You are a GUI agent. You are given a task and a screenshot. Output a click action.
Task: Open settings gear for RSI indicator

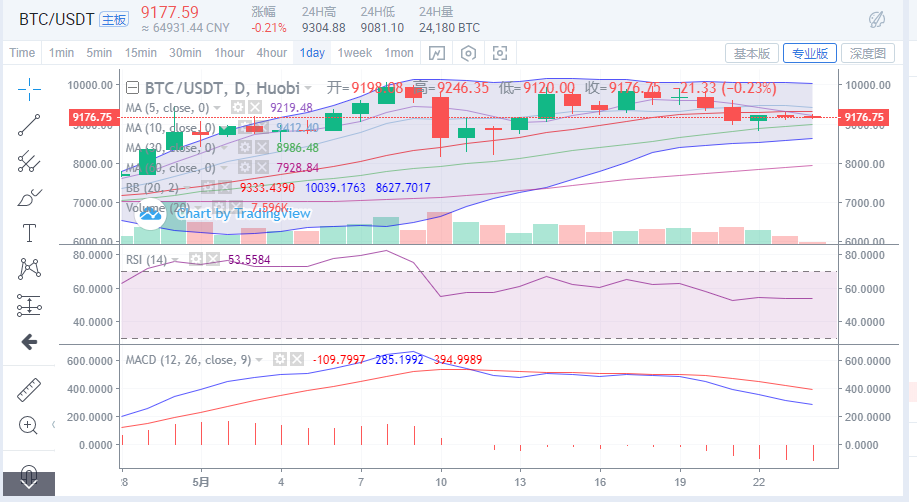[196, 259]
